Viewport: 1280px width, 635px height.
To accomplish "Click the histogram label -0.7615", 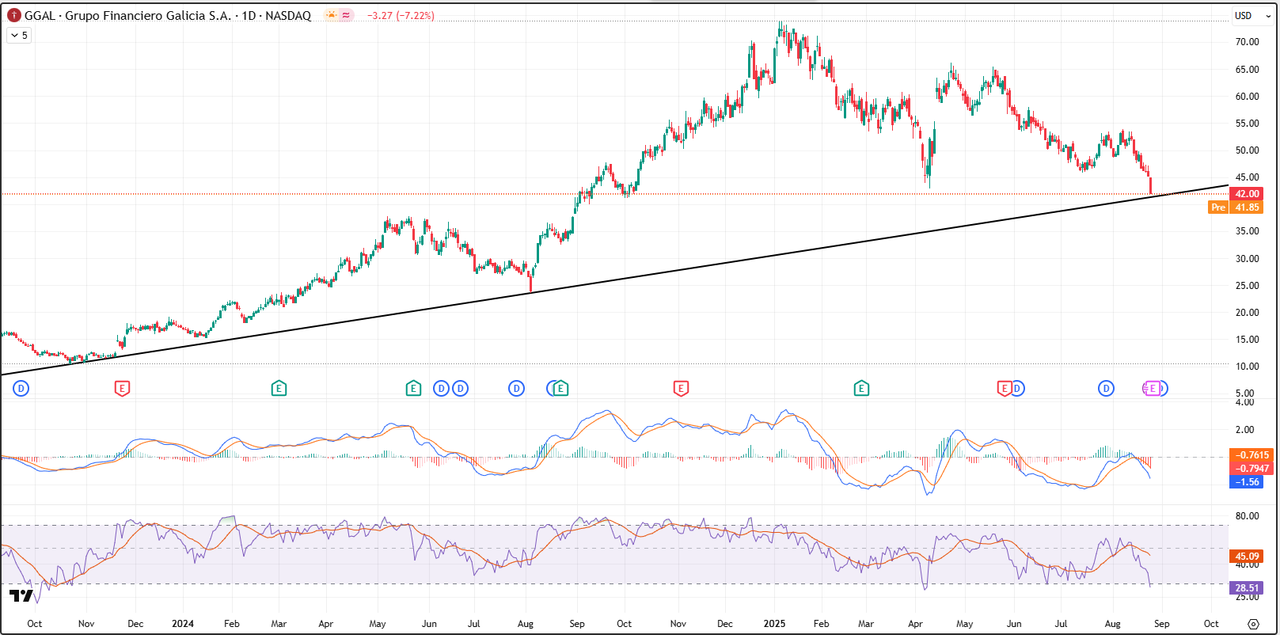I will [1252, 455].
